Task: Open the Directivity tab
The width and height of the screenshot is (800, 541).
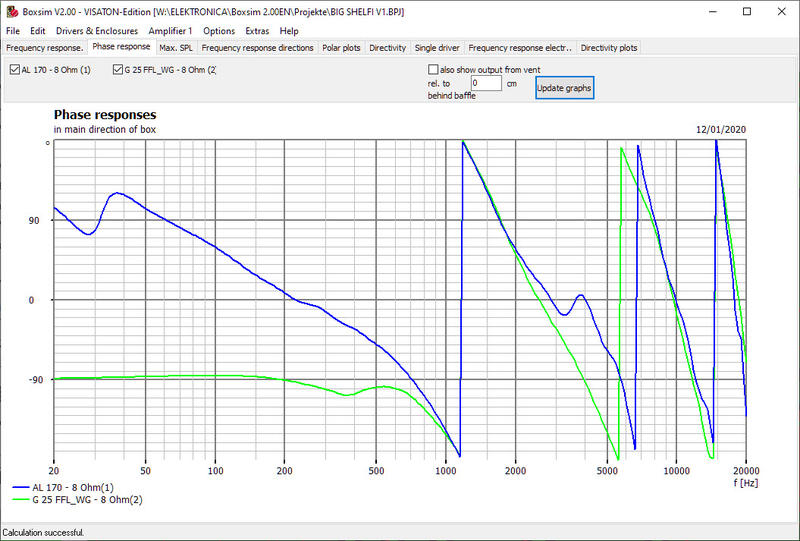Action: tap(388, 48)
